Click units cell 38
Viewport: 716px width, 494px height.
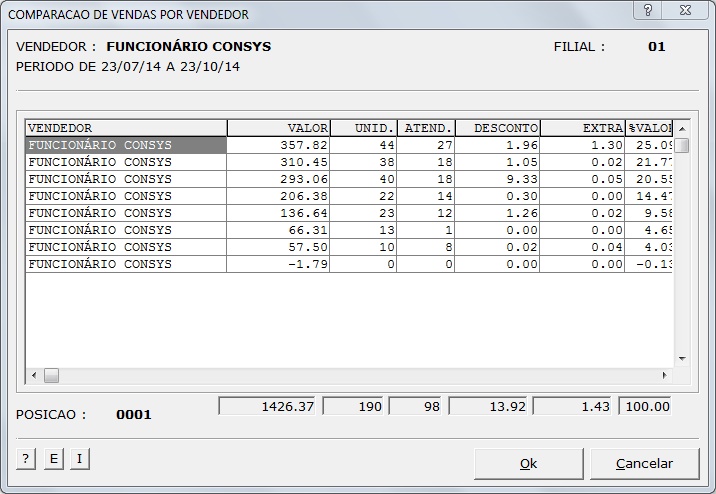pyautogui.click(x=363, y=162)
